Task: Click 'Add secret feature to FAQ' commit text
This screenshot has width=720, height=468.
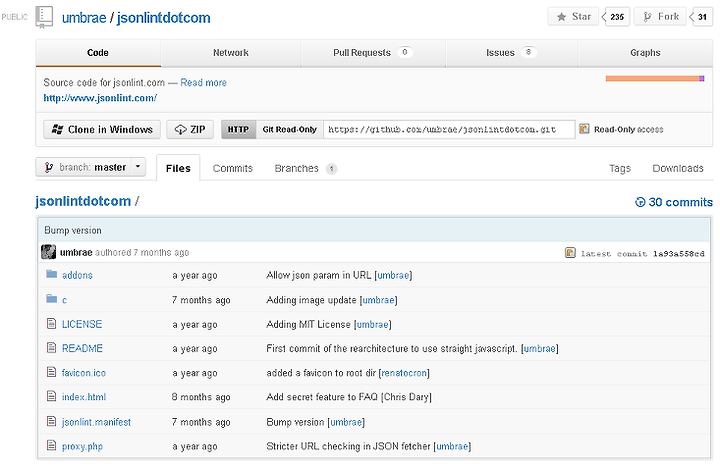Action: (x=322, y=397)
